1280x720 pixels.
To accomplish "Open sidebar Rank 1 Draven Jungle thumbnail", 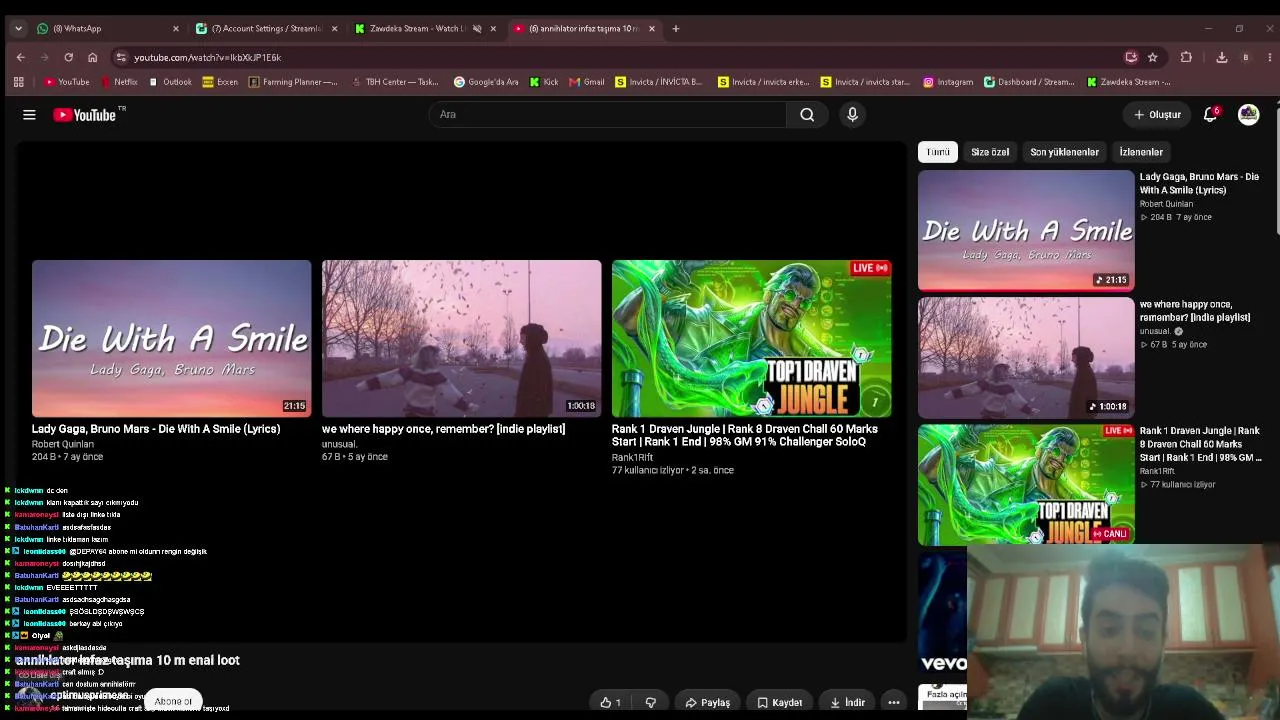I will [x=1026, y=484].
